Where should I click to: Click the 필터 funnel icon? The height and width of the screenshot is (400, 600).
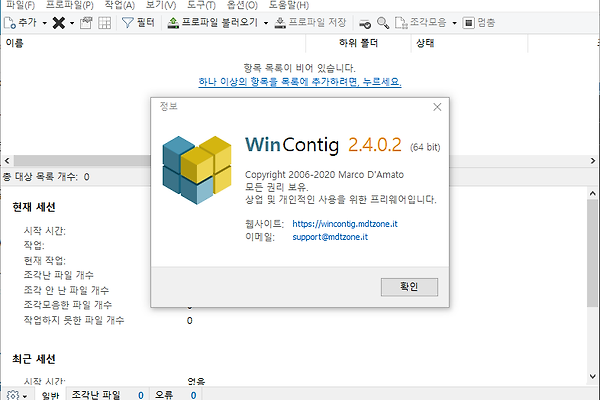pyautogui.click(x=127, y=23)
